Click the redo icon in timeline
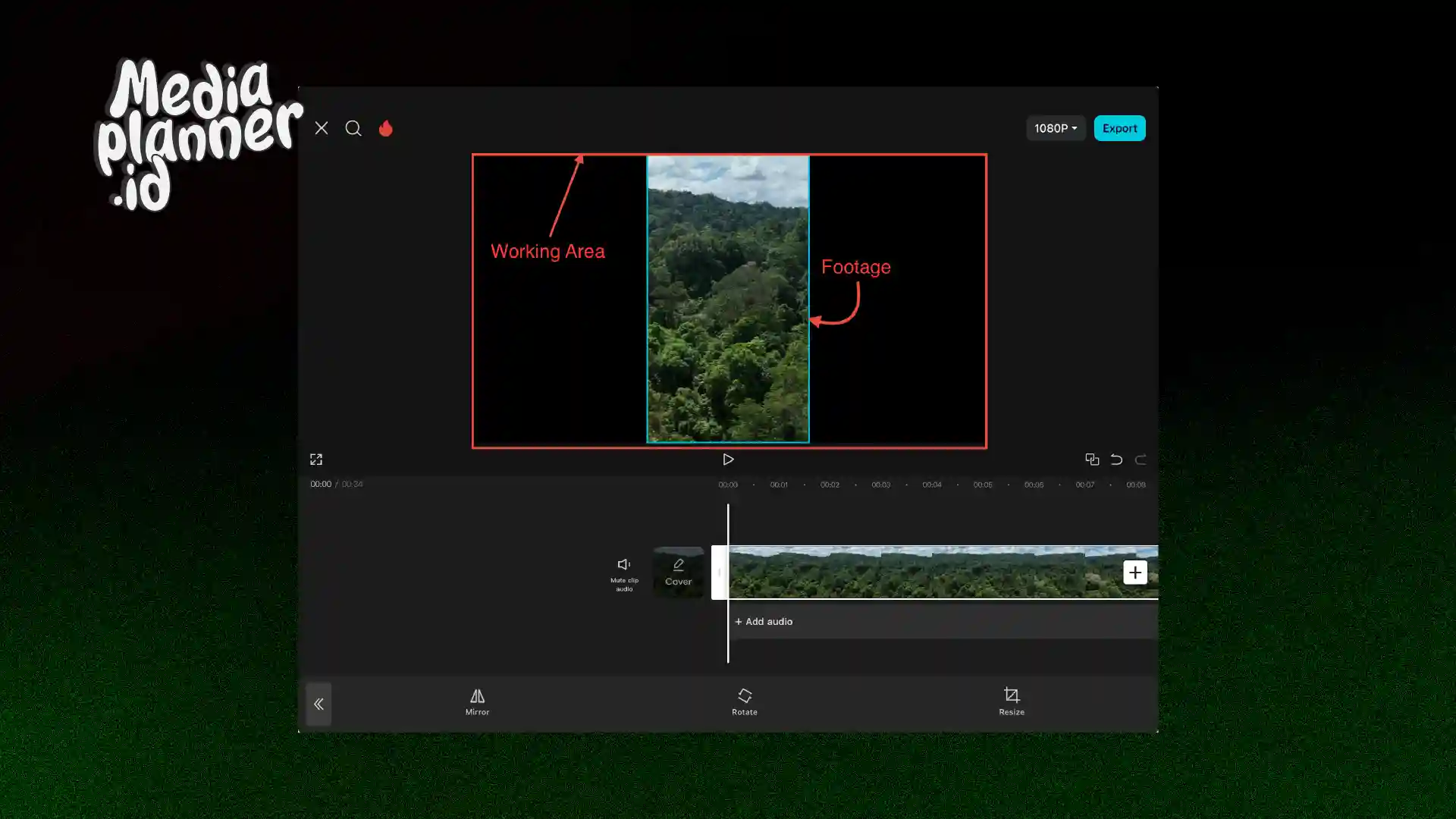Viewport: 1456px width, 819px height. [1140, 459]
